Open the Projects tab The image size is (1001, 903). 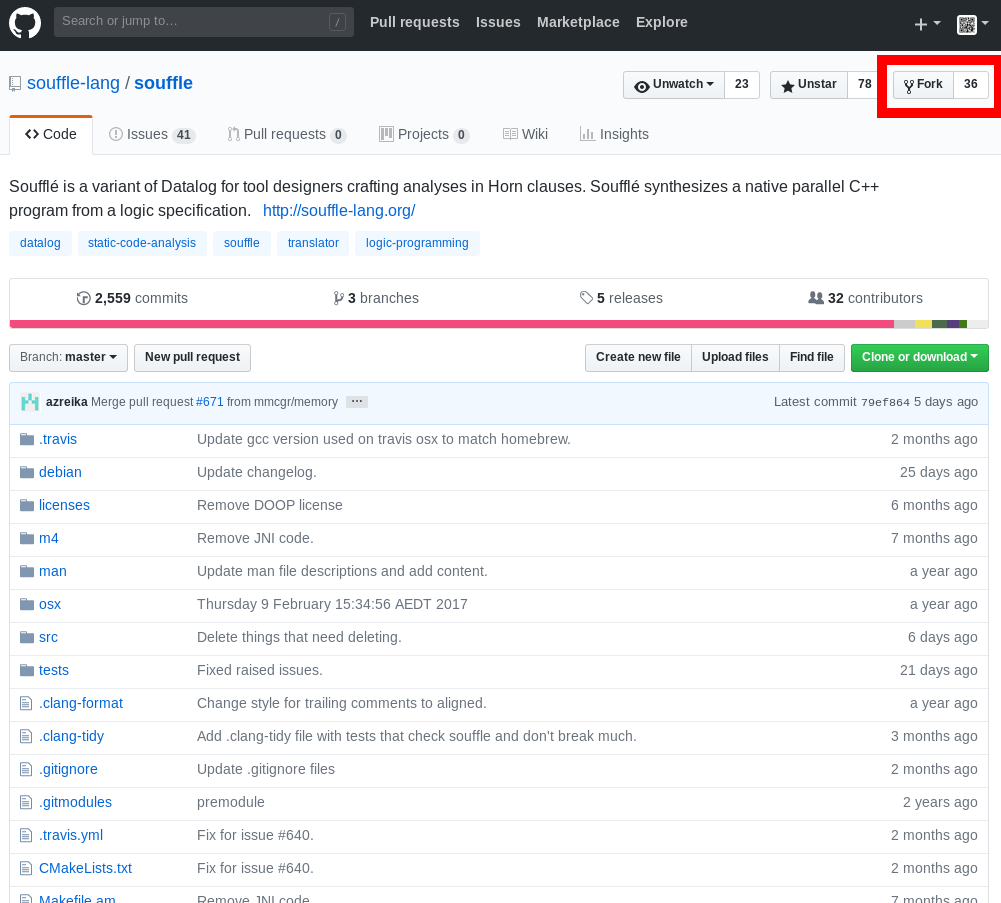pos(424,134)
